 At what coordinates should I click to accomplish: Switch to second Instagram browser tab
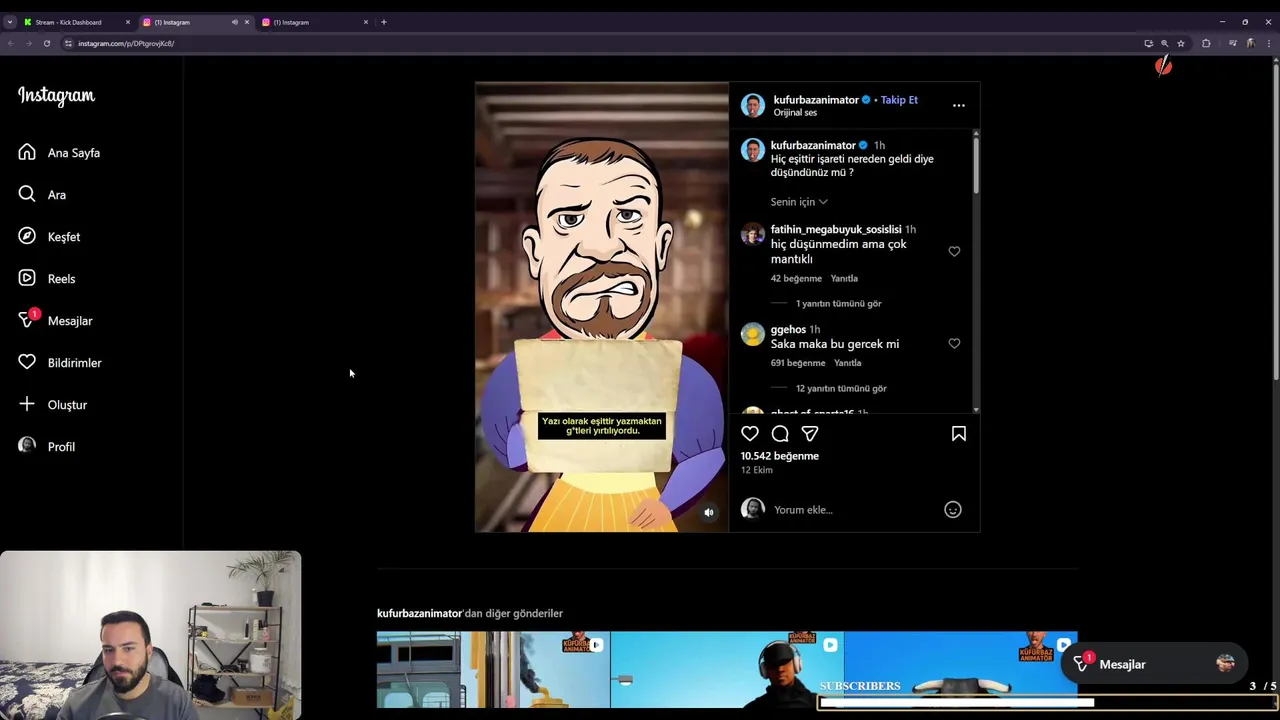coord(315,22)
